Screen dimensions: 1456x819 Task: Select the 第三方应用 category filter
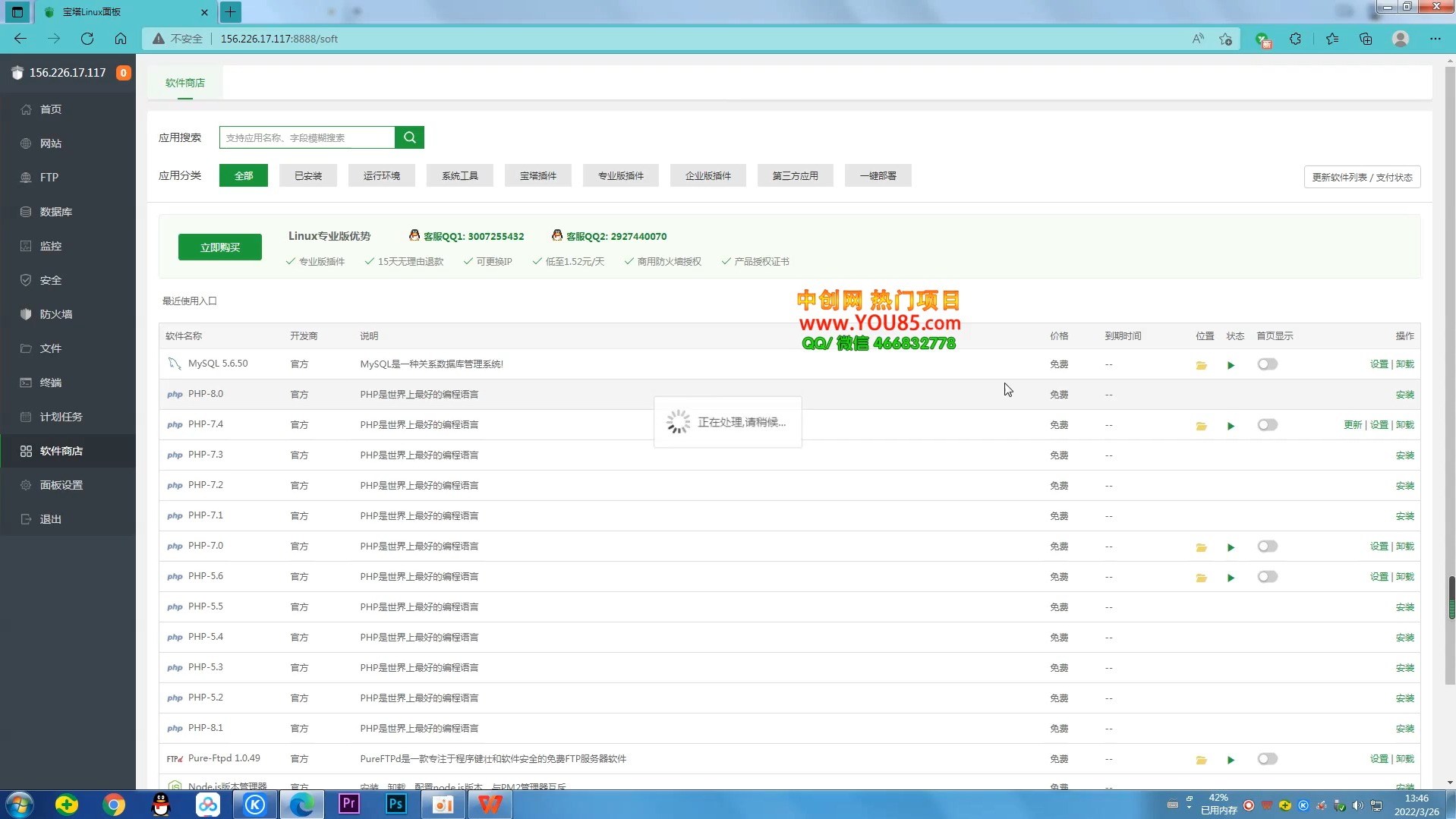click(796, 175)
